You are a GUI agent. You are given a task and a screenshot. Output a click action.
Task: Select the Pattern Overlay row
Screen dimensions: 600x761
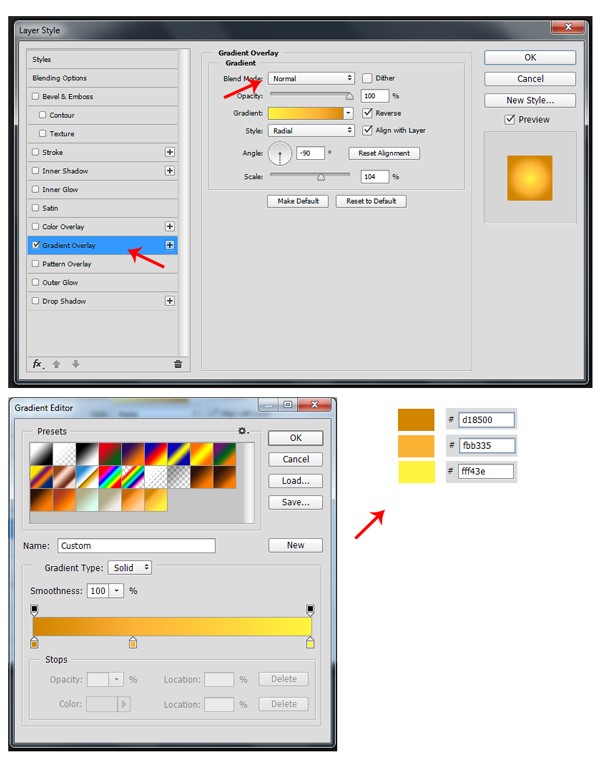click(102, 264)
